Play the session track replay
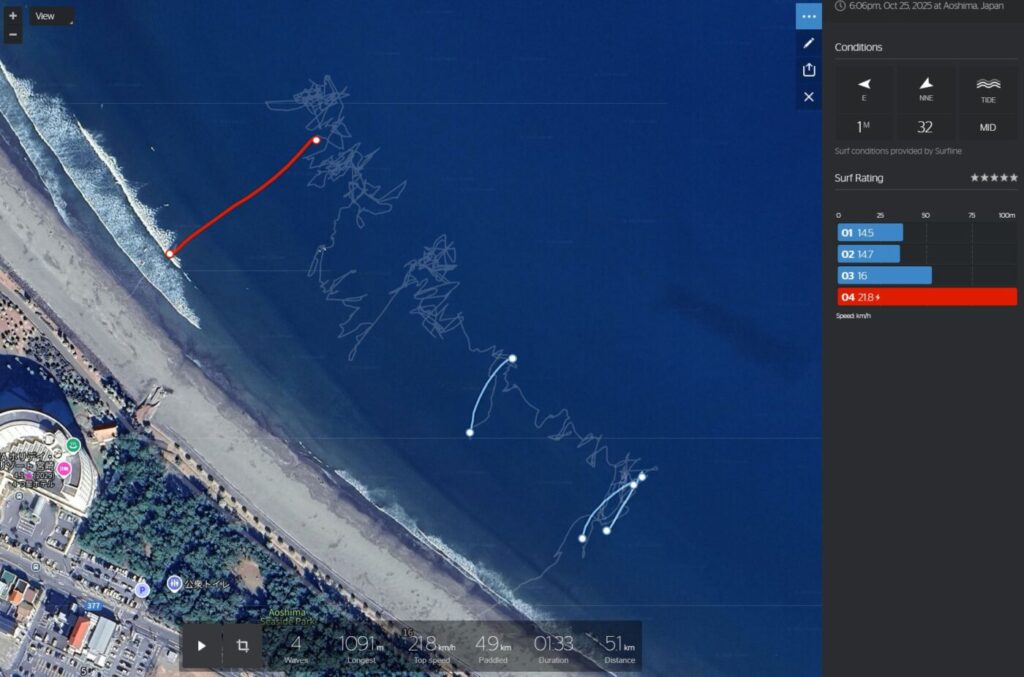Screen dimensions: 1024x677 [201, 646]
